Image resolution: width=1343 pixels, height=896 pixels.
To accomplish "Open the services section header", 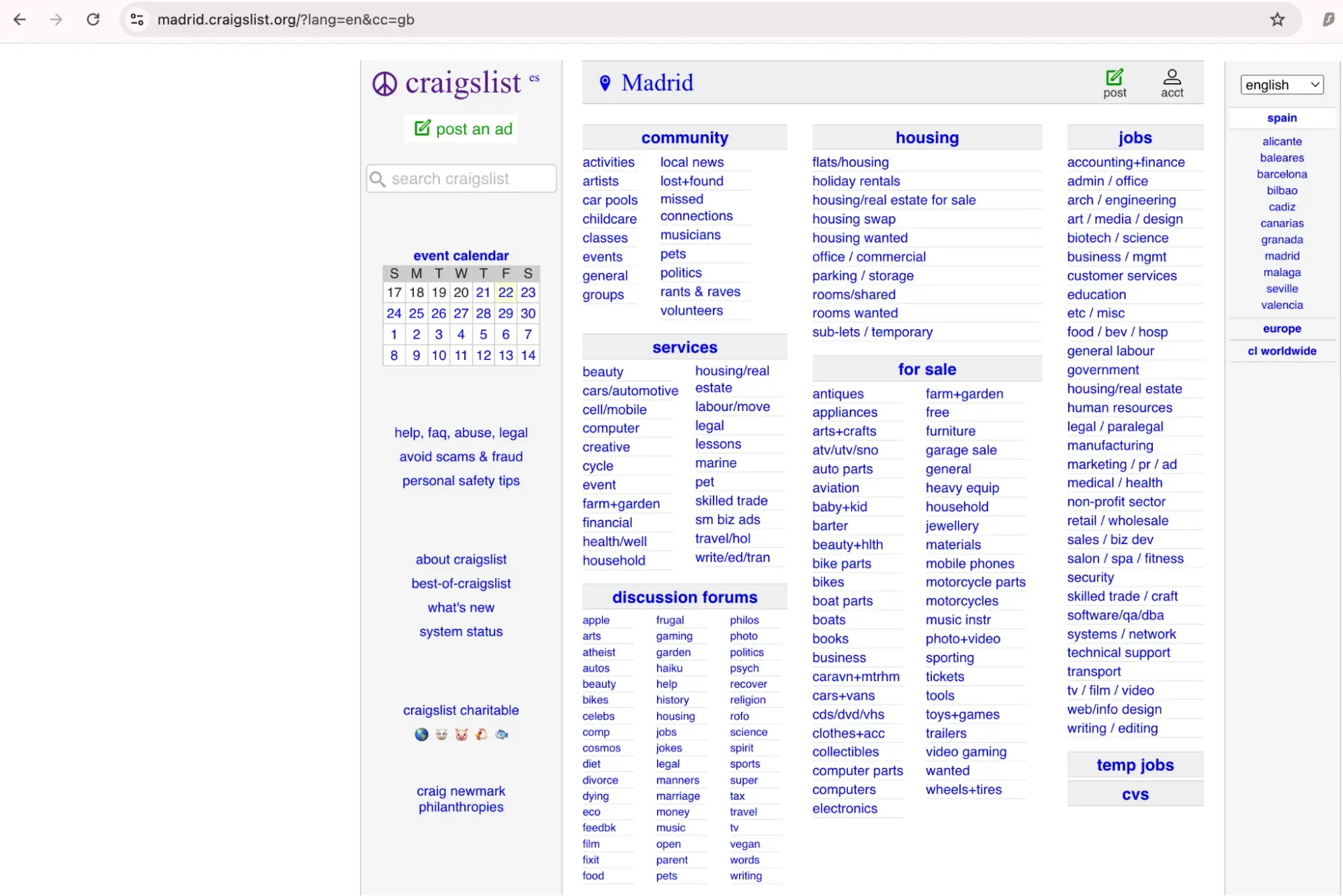I will click(685, 347).
